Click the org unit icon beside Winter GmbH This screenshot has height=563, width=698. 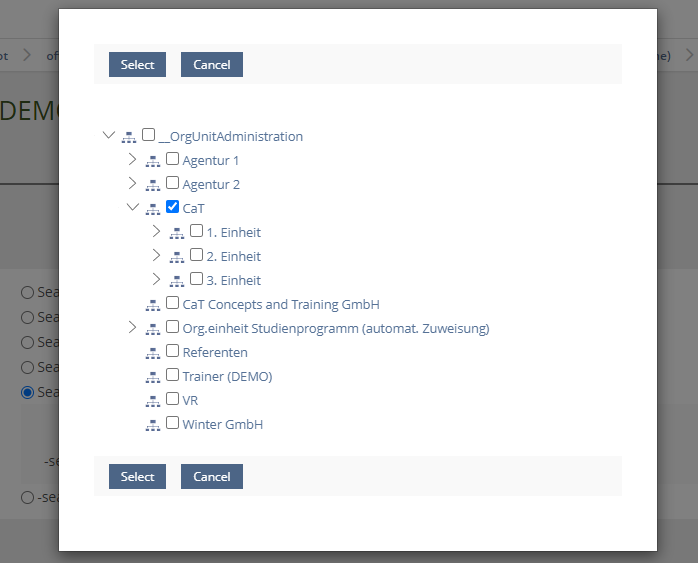[x=153, y=425]
